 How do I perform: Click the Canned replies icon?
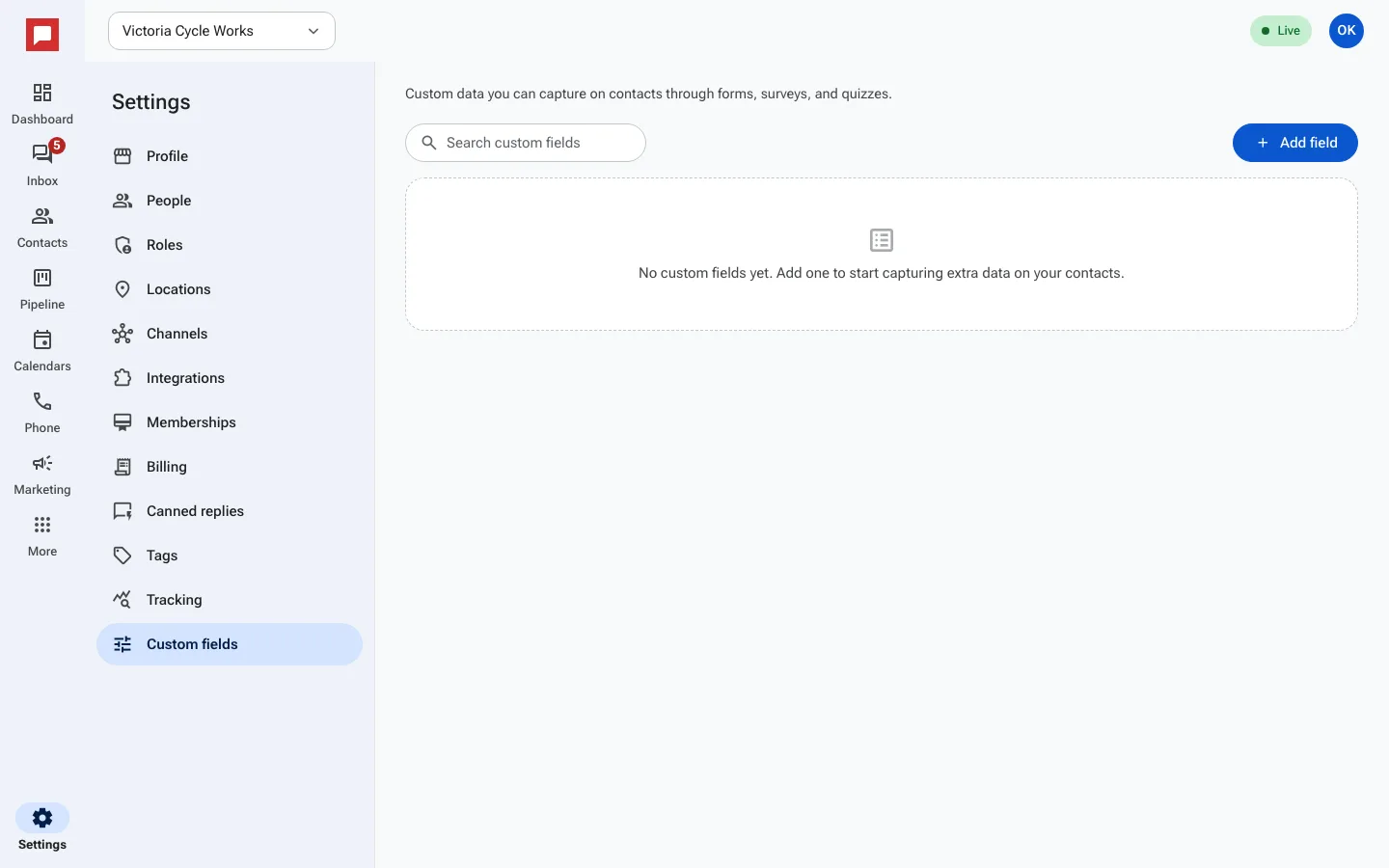(x=123, y=511)
